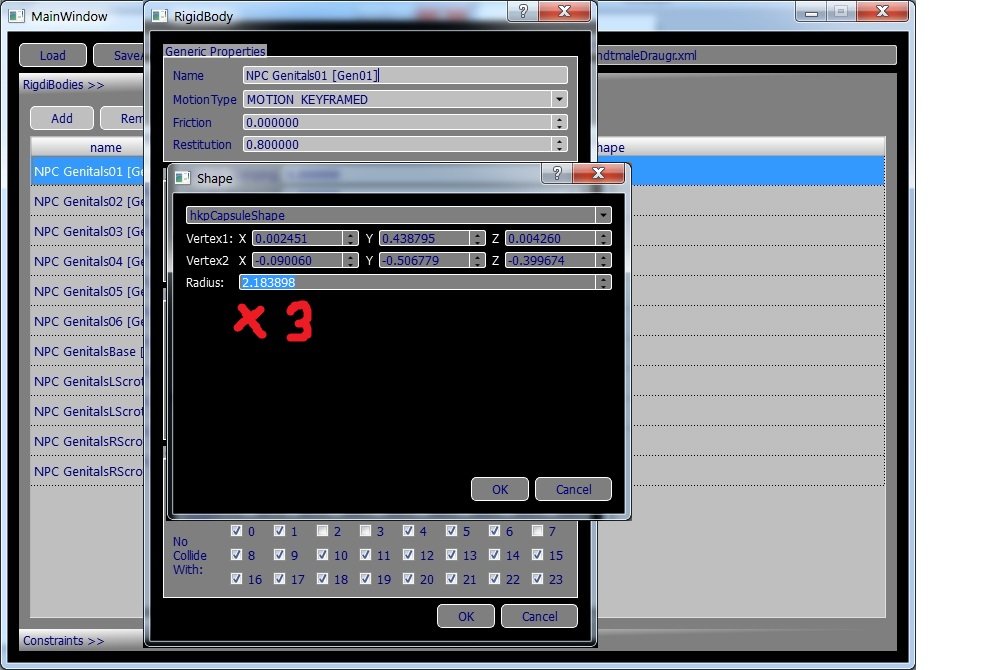Image resolution: width=1008 pixels, height=670 pixels.
Task: Click the Add button in MainWindow
Action: point(62,118)
